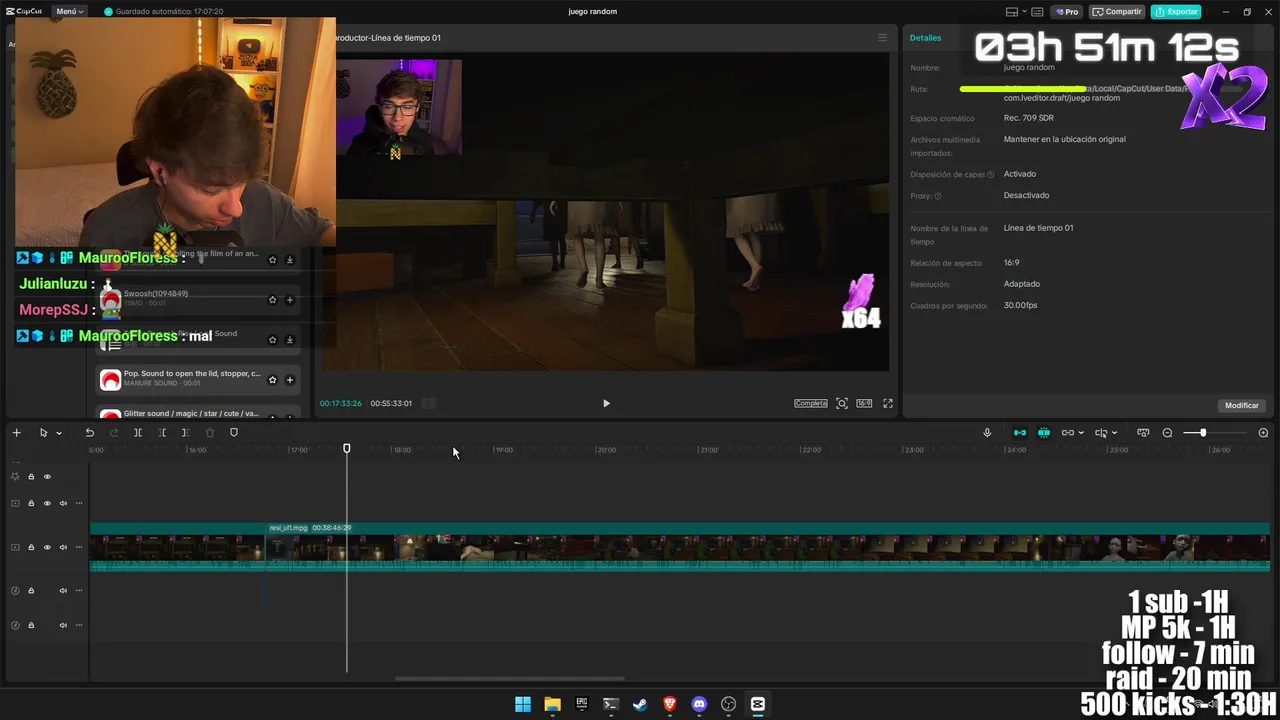
Task: Open the selection tool dropdown arrow
Action: [59, 433]
